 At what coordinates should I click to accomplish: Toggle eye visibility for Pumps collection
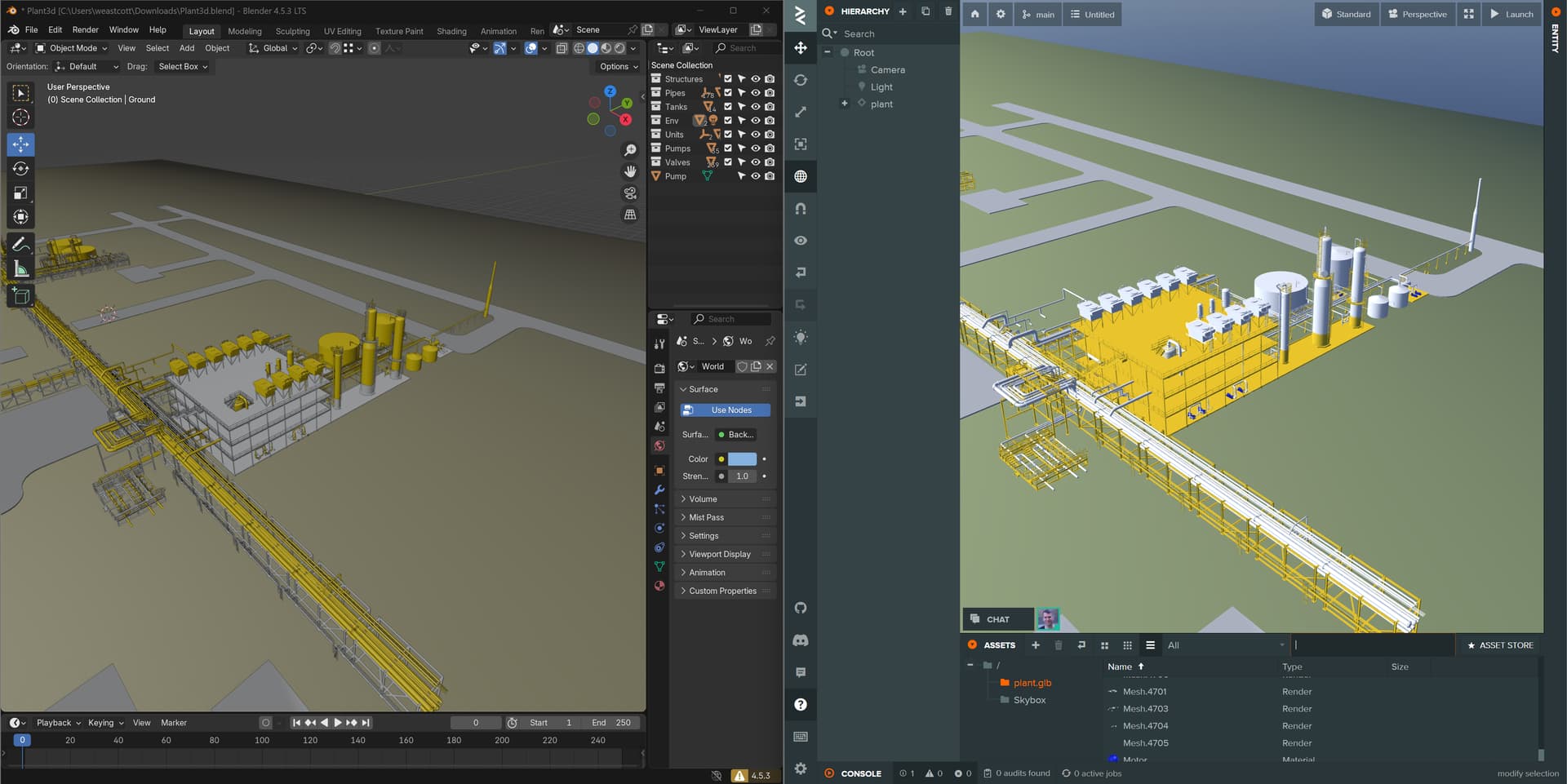tap(756, 148)
